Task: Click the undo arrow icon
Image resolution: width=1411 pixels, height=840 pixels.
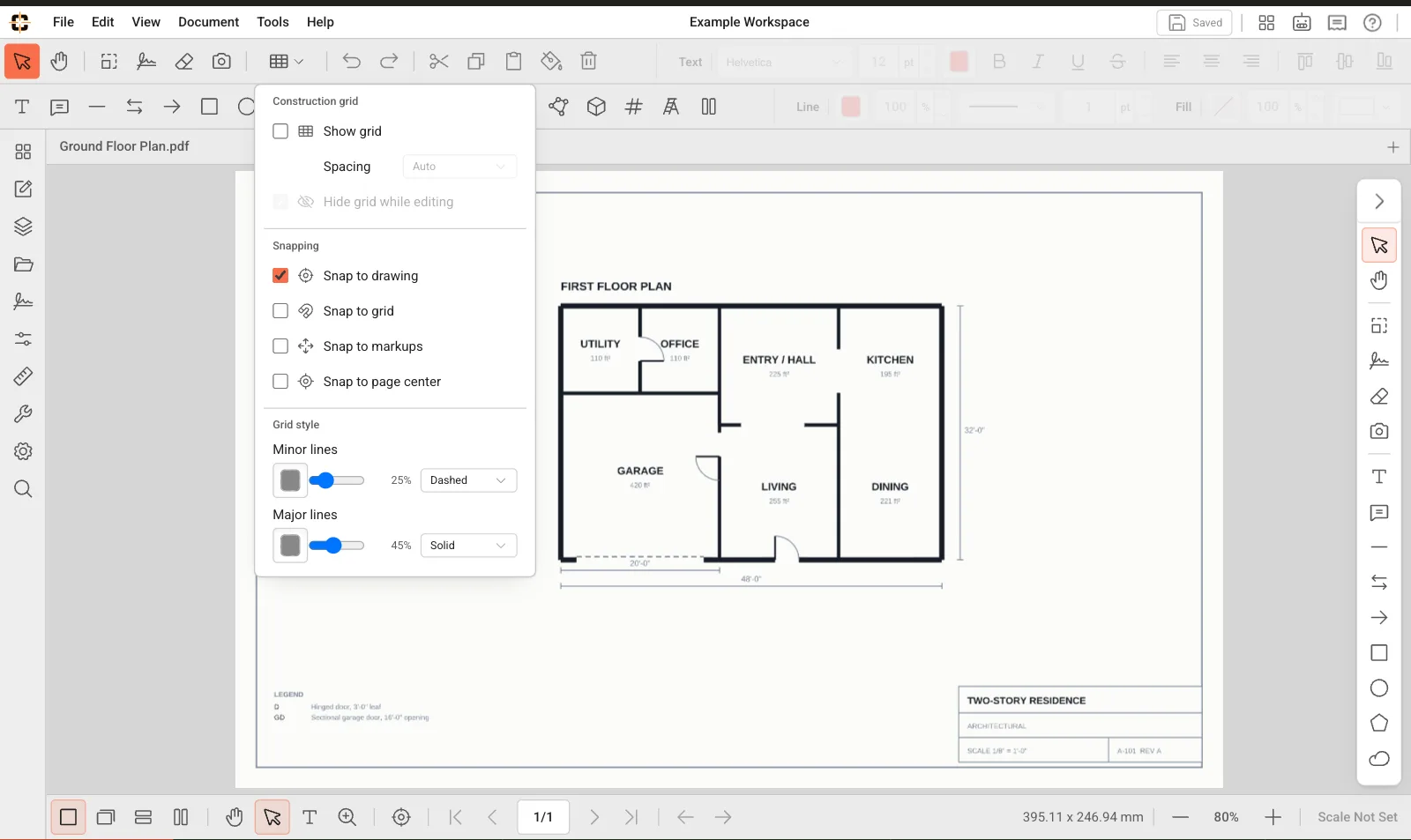Action: (x=352, y=62)
